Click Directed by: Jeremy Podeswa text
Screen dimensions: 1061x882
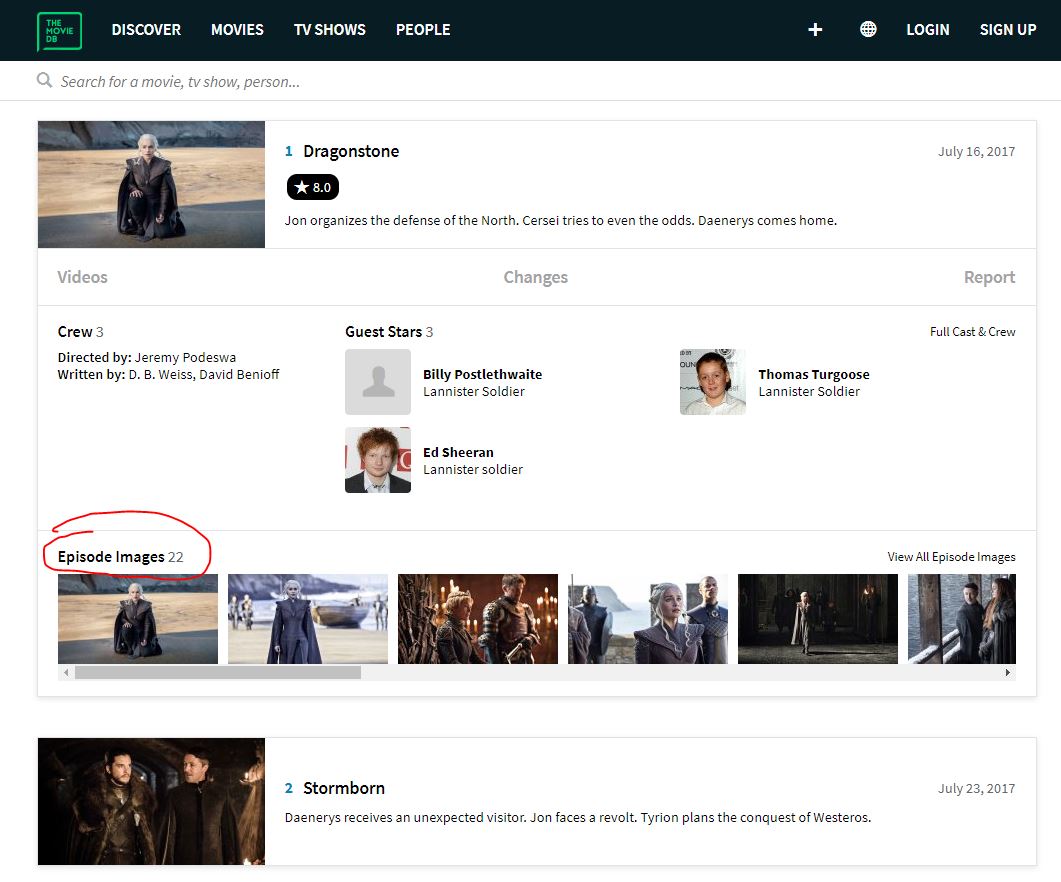coord(147,357)
